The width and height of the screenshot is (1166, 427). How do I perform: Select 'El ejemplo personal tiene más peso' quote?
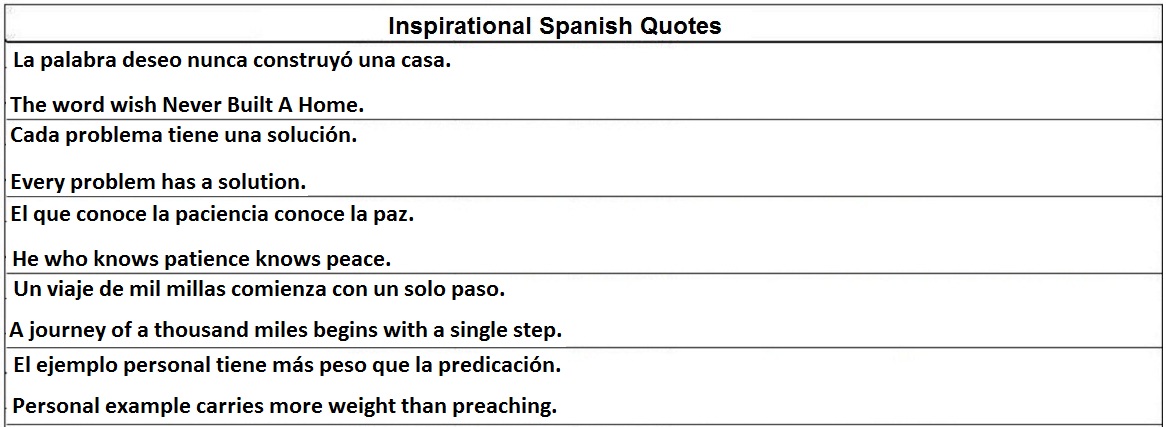click(x=286, y=365)
